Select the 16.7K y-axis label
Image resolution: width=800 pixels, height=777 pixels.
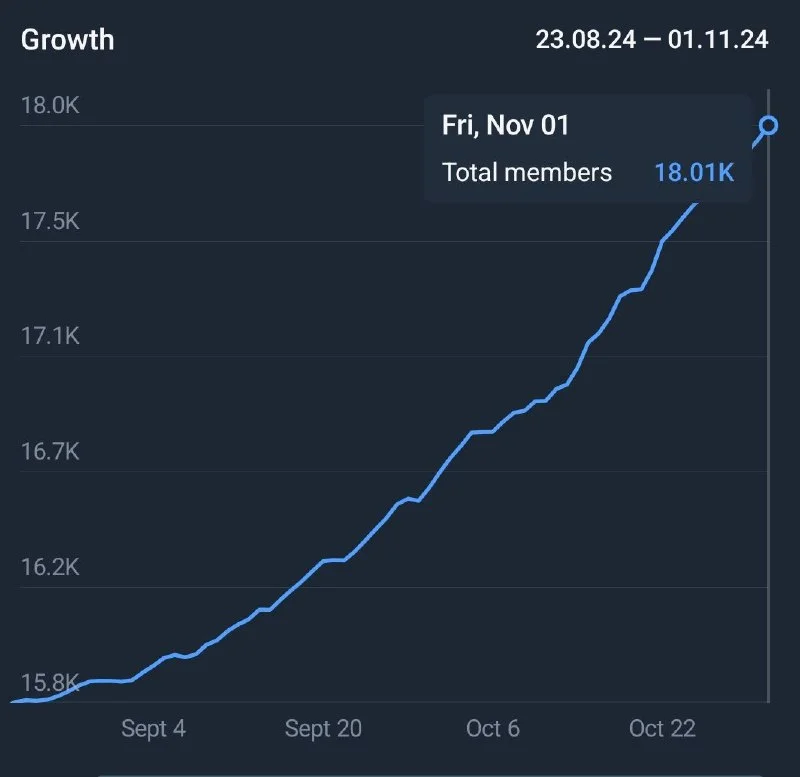tap(50, 452)
